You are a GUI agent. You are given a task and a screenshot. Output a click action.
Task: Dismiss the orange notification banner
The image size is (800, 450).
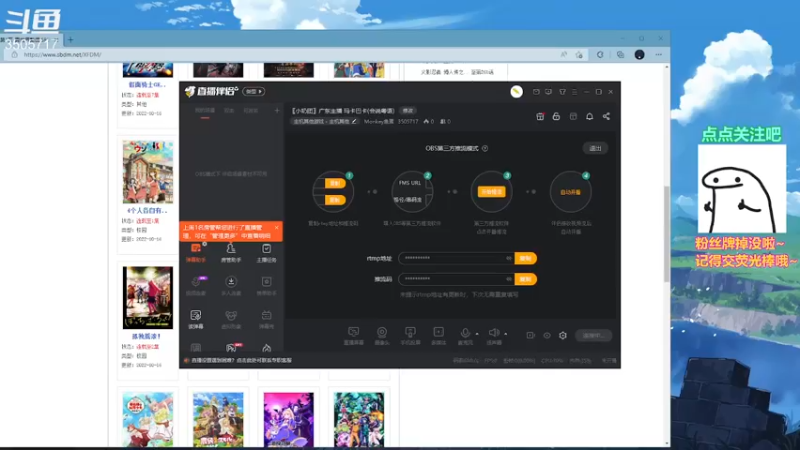(277, 228)
